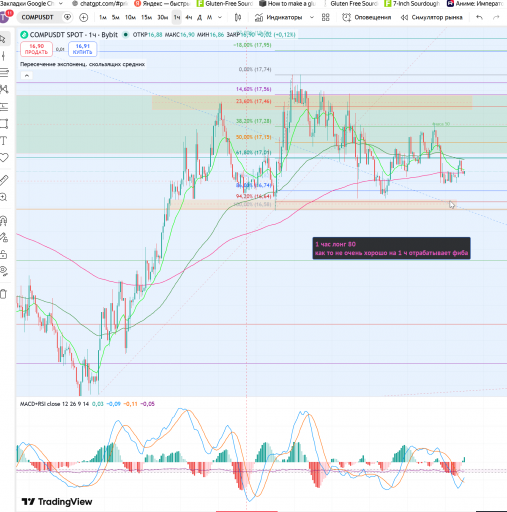The height and width of the screenshot is (512, 507).
Task: Select the patterns drawing tool
Action: (x=4, y=89)
